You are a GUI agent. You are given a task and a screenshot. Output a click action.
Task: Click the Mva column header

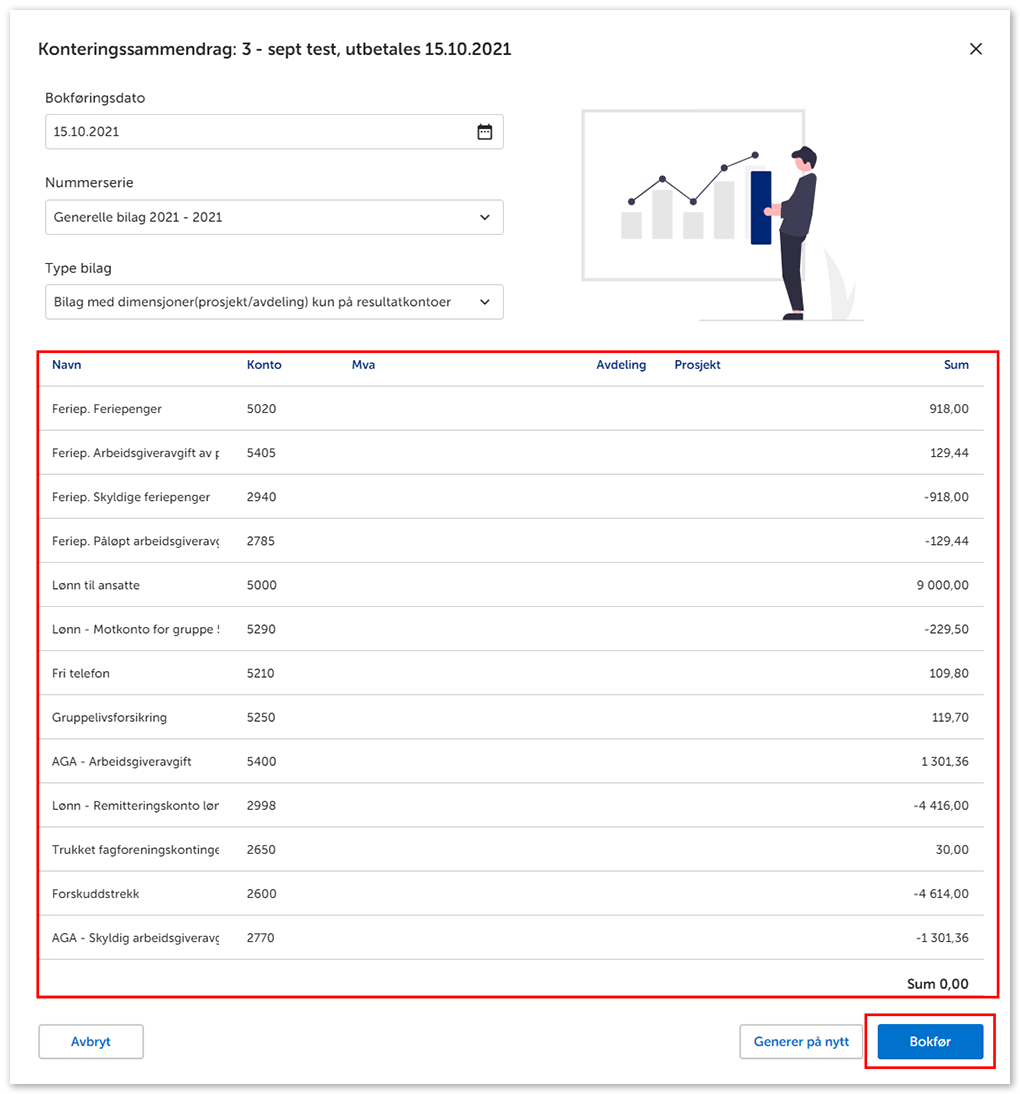tap(363, 365)
